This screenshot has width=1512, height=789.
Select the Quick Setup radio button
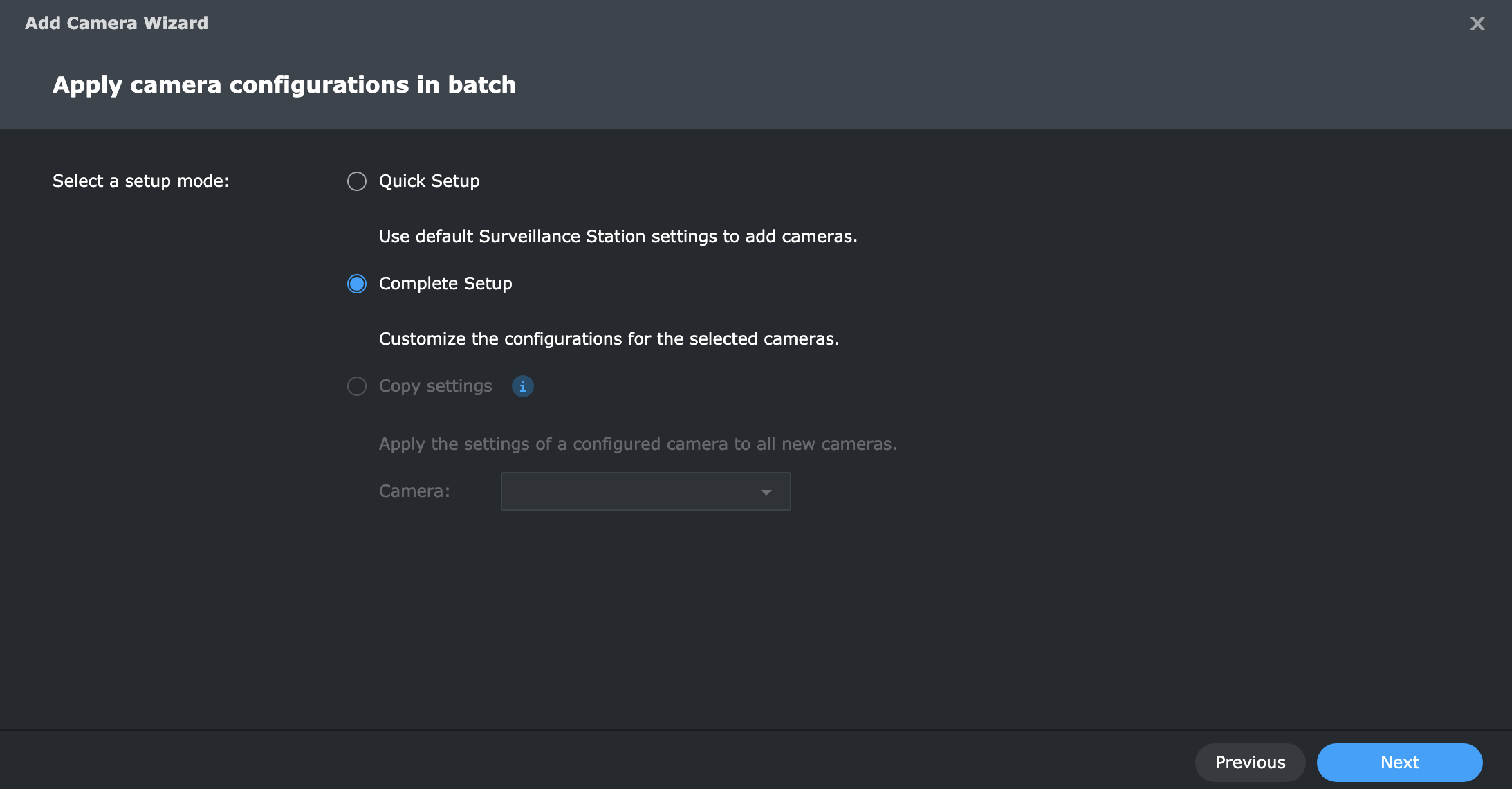[x=357, y=181]
